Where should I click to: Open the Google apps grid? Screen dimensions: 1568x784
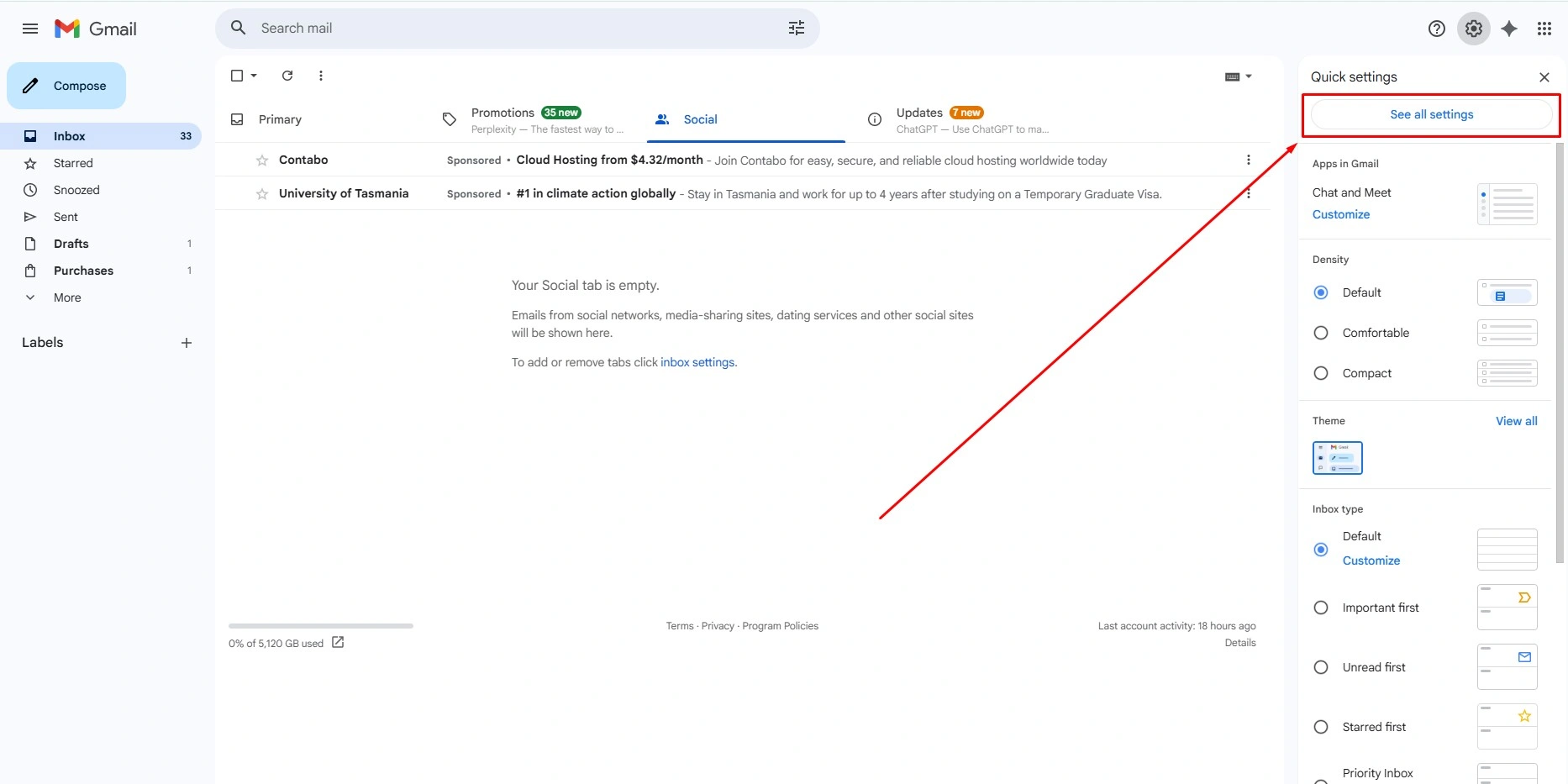point(1544,29)
